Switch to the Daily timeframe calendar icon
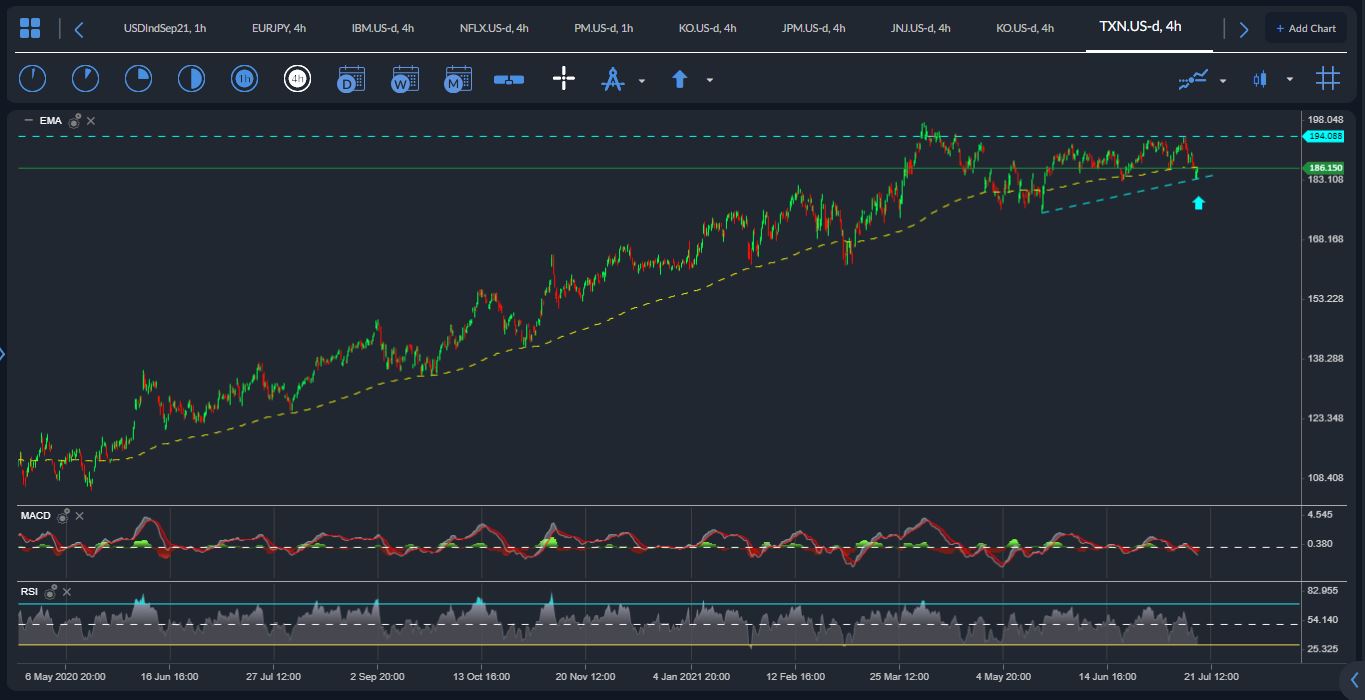The height and width of the screenshot is (700, 1365). (x=351, y=79)
